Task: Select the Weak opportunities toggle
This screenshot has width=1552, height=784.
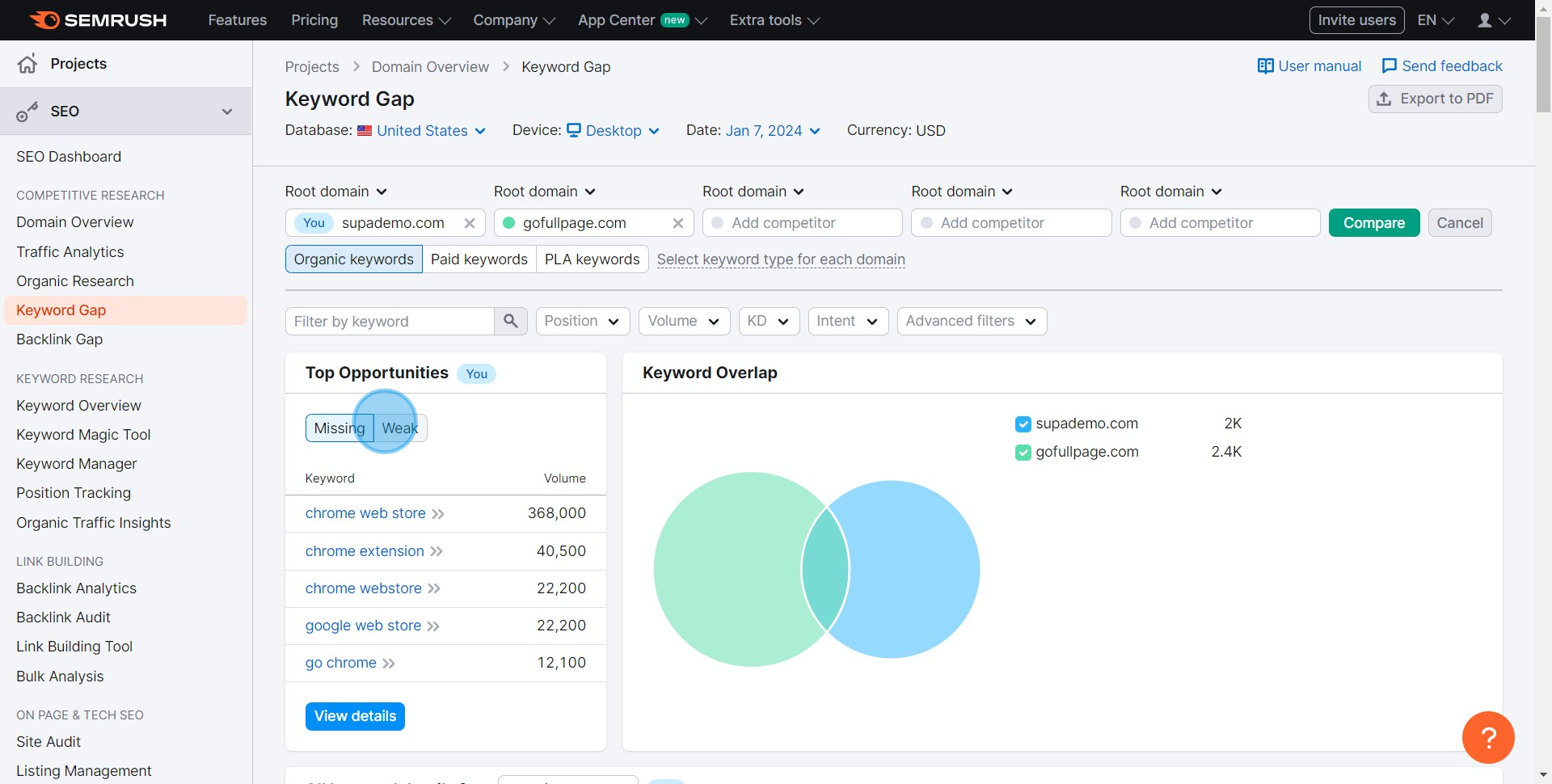Action: (x=400, y=428)
